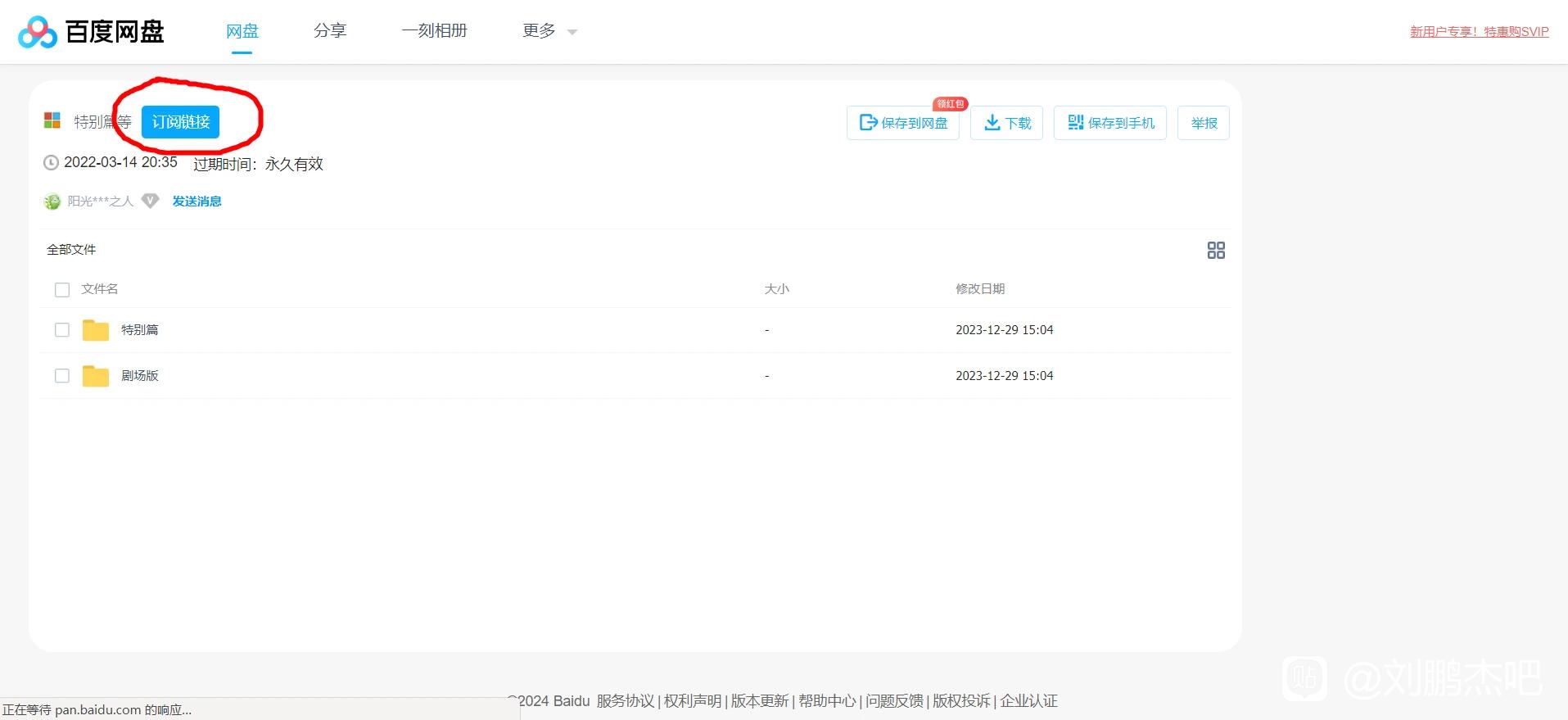Click the clock icon beside share date
This screenshot has width=1568, height=720.
pyautogui.click(x=51, y=162)
